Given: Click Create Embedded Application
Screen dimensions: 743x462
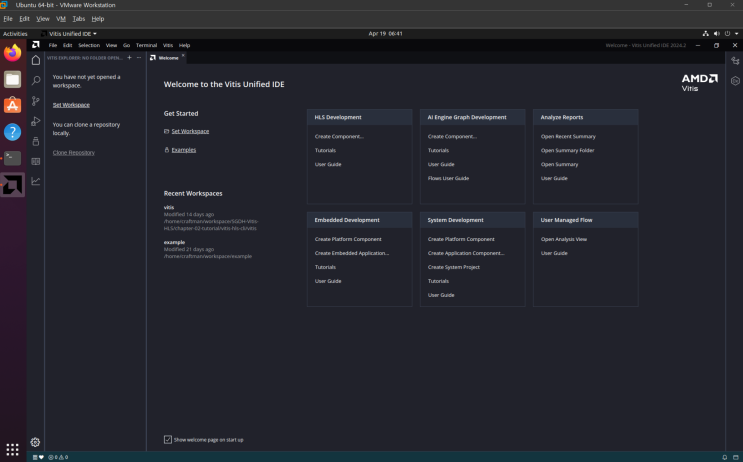Looking at the screenshot, I should [352, 253].
